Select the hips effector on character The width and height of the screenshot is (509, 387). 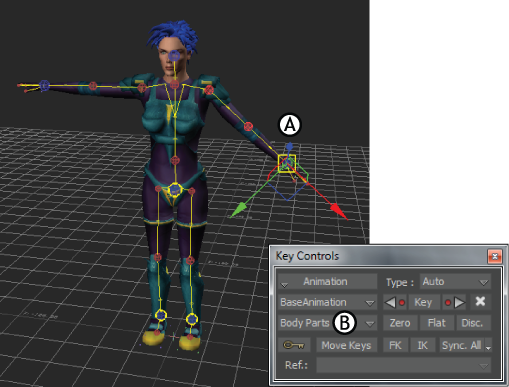point(175,190)
